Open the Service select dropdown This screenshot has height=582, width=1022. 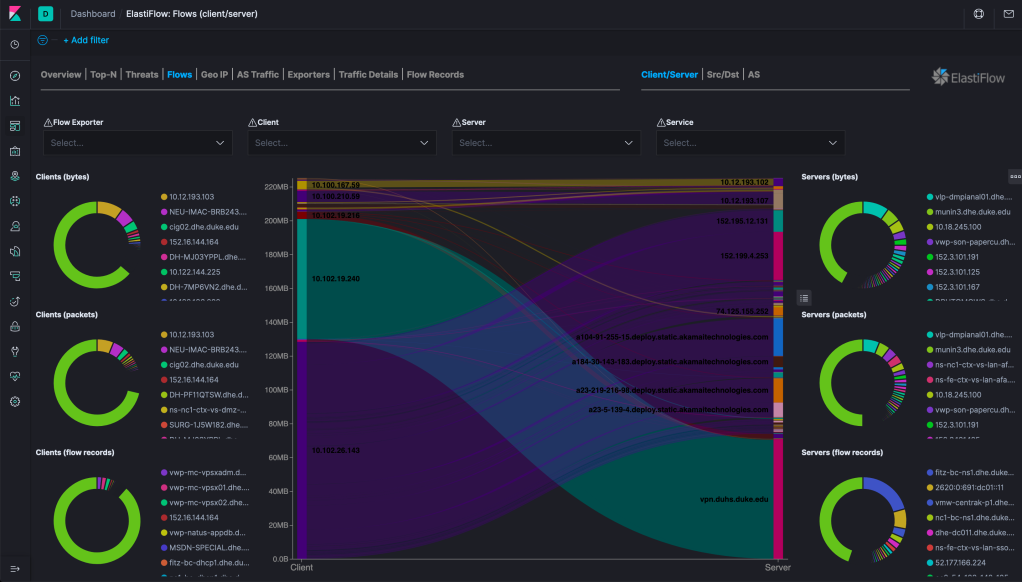(750, 143)
